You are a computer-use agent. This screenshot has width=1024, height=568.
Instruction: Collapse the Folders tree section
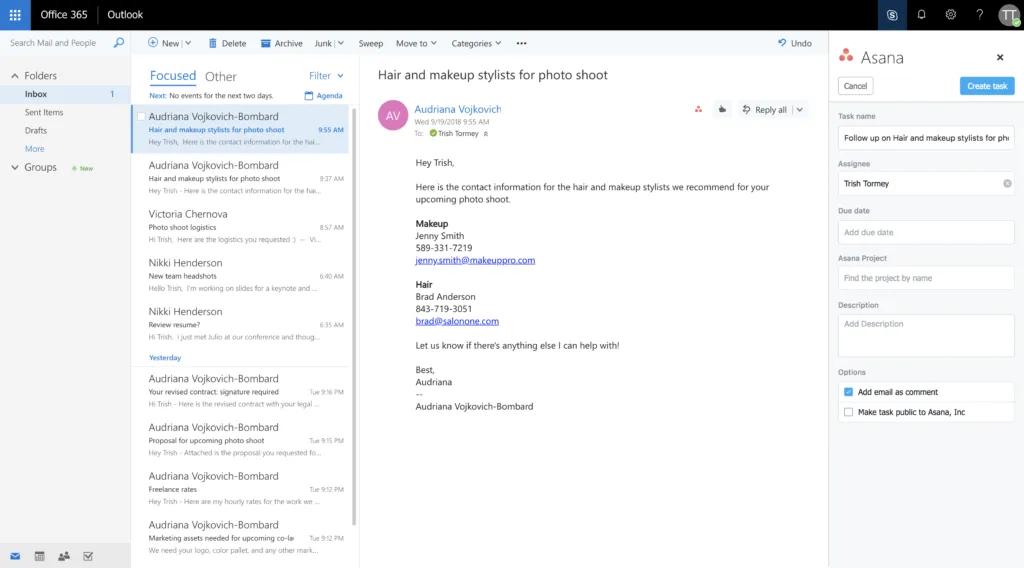(15, 76)
